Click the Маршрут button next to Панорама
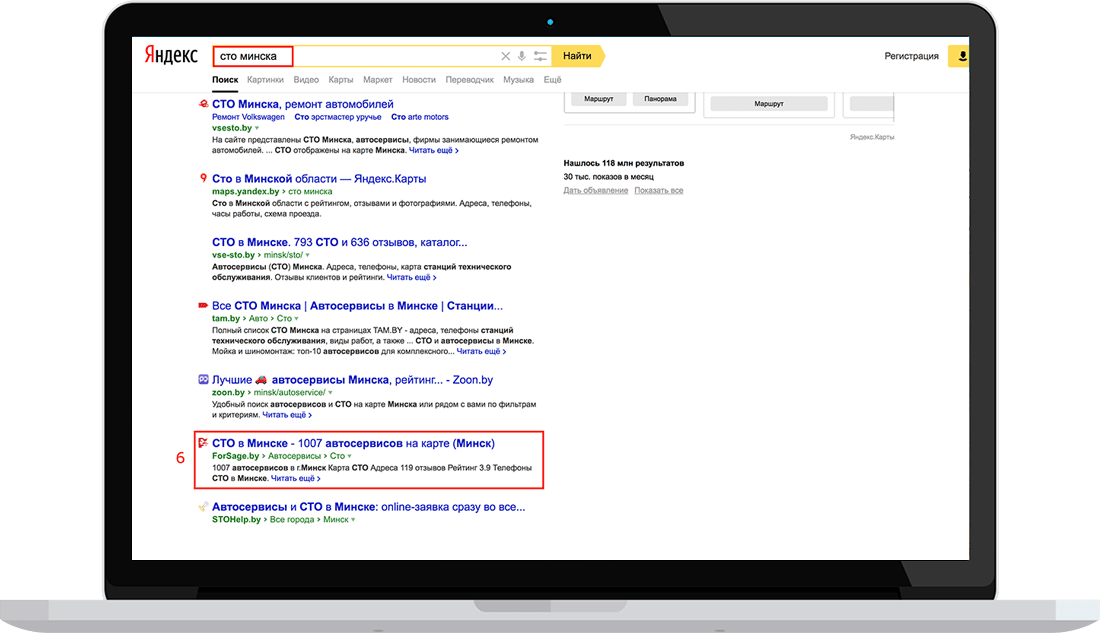 tap(598, 99)
